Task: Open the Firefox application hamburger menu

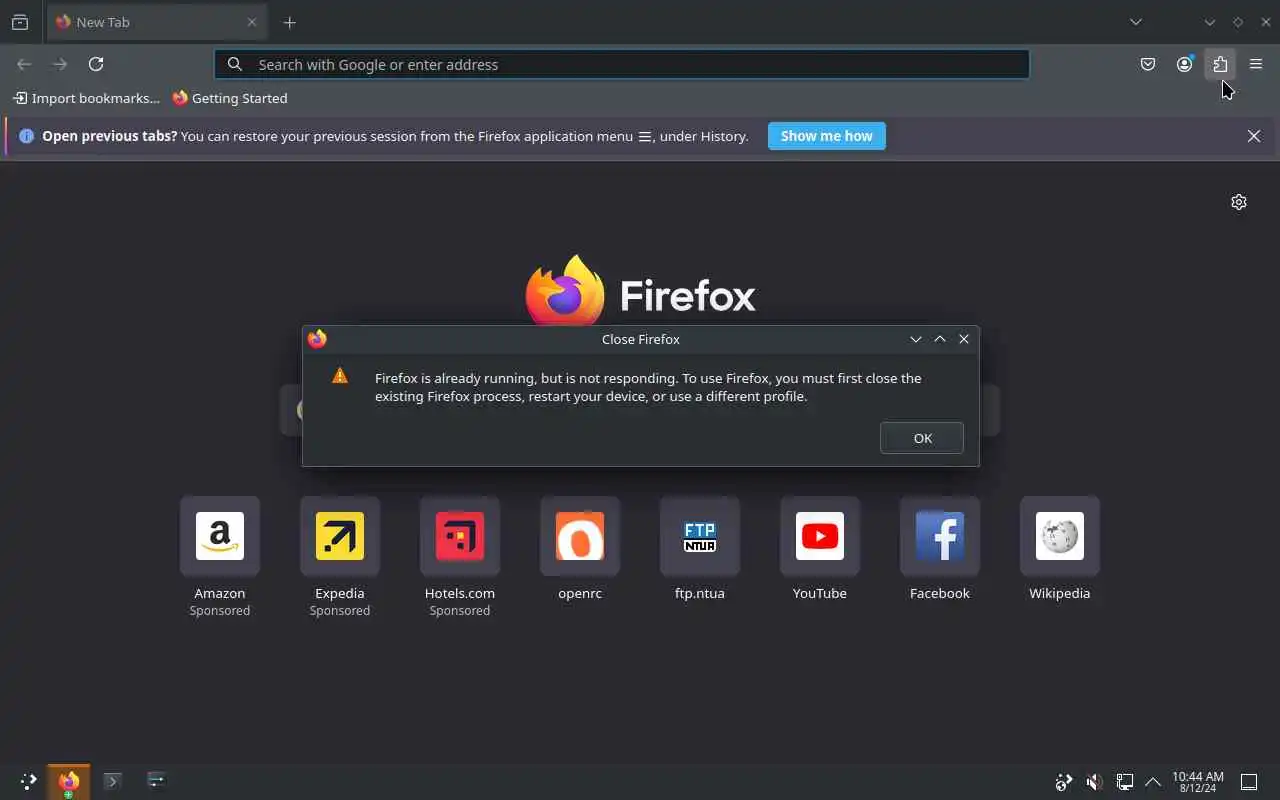Action: point(1256,64)
